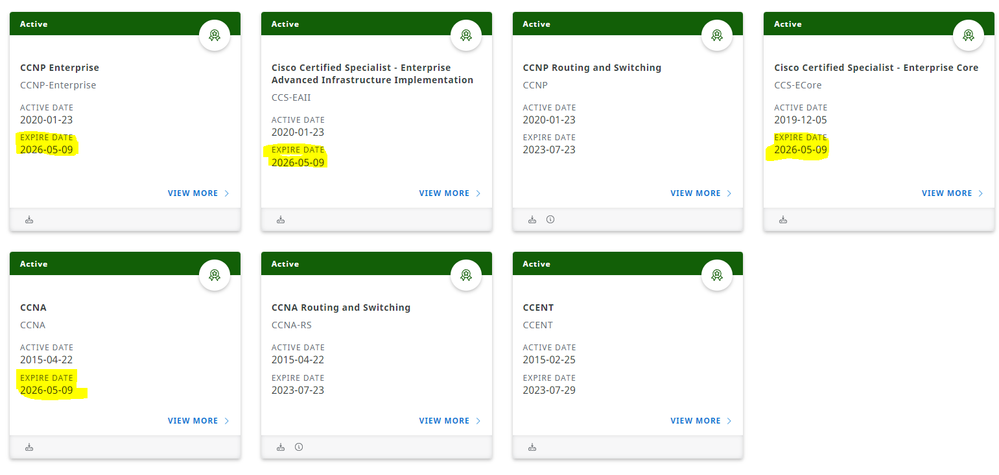Click the 'CCS-ECore' code text
This screenshot has width=999, height=475.
pyautogui.click(x=798, y=85)
